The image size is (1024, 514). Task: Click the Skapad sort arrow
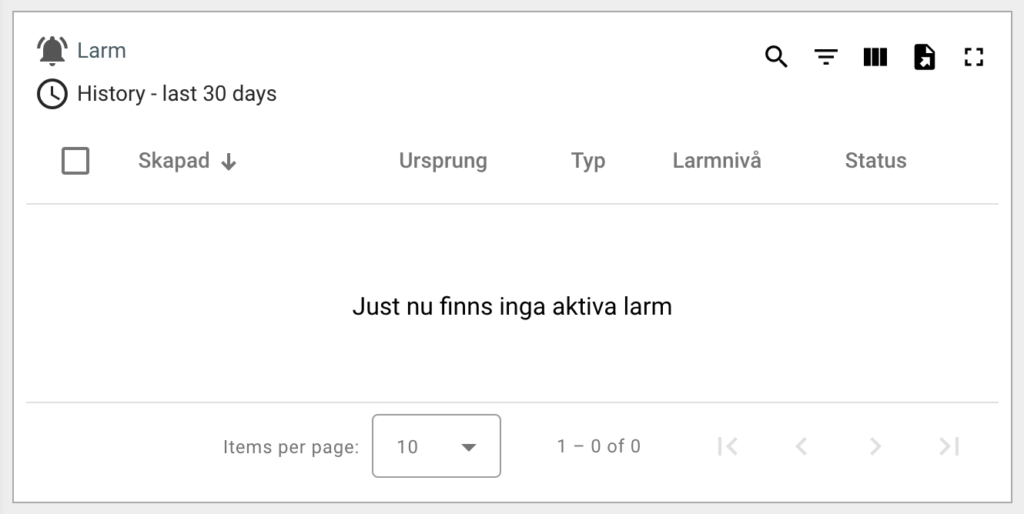pyautogui.click(x=229, y=162)
